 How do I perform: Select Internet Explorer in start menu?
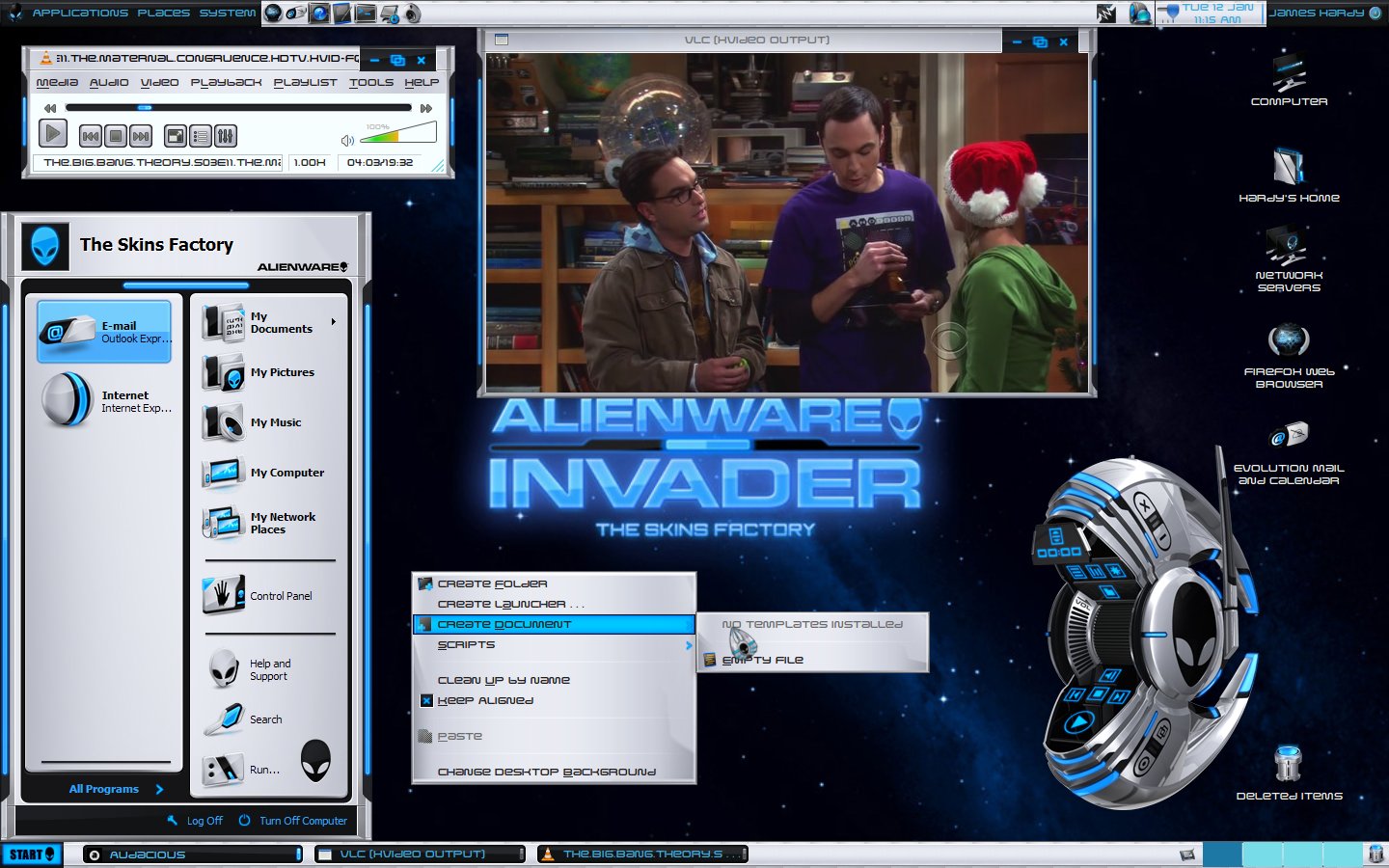(x=104, y=401)
